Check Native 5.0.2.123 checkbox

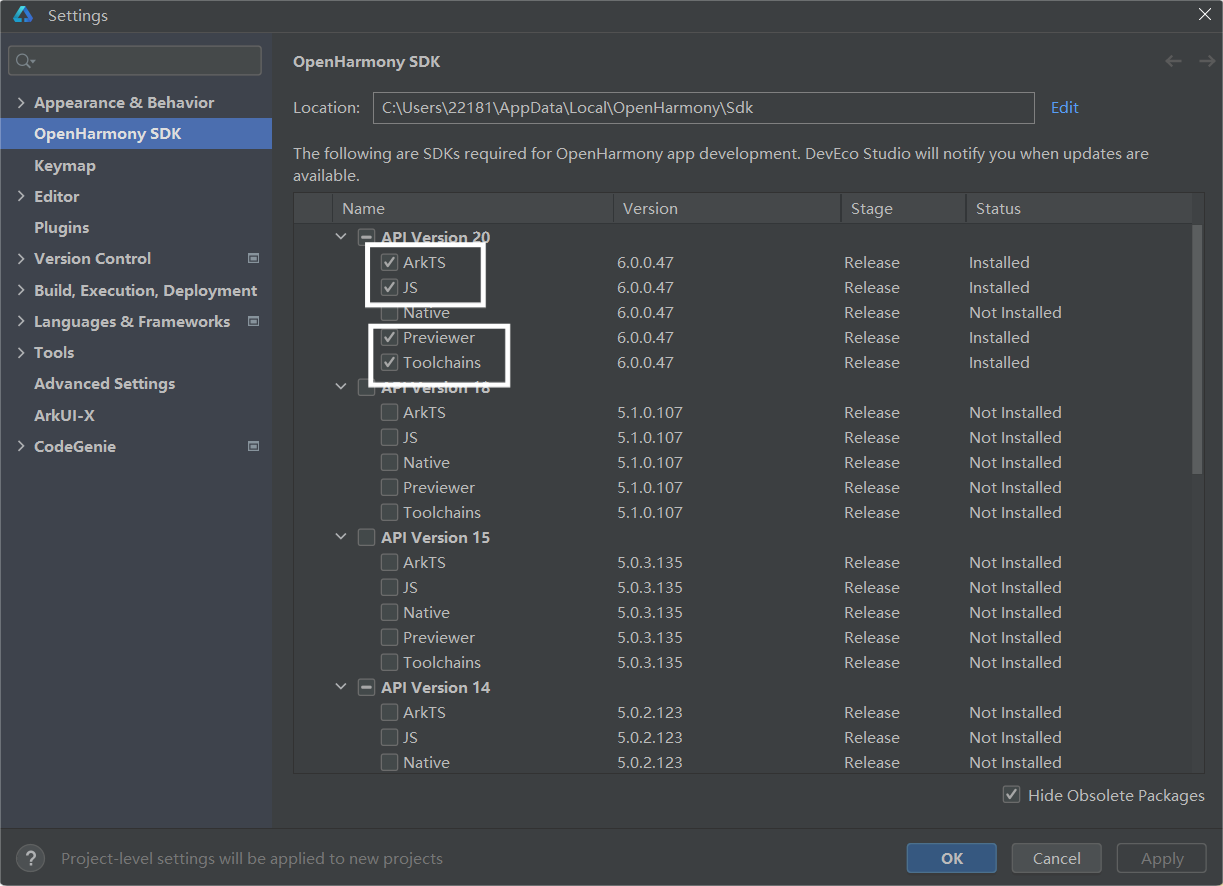click(390, 762)
